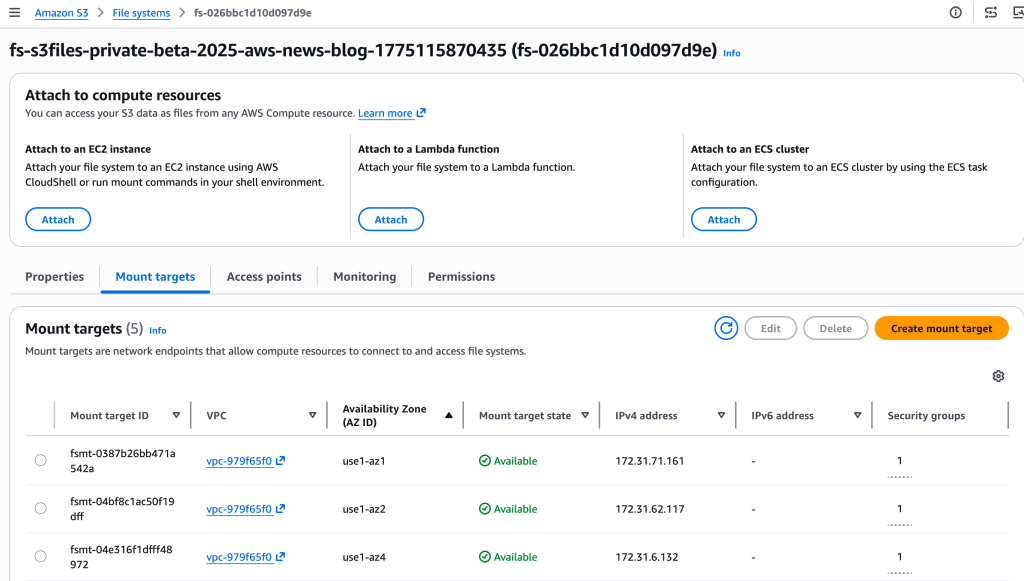Navigate to File systems via breadcrumb
The width and height of the screenshot is (1024, 581).
[x=141, y=13]
